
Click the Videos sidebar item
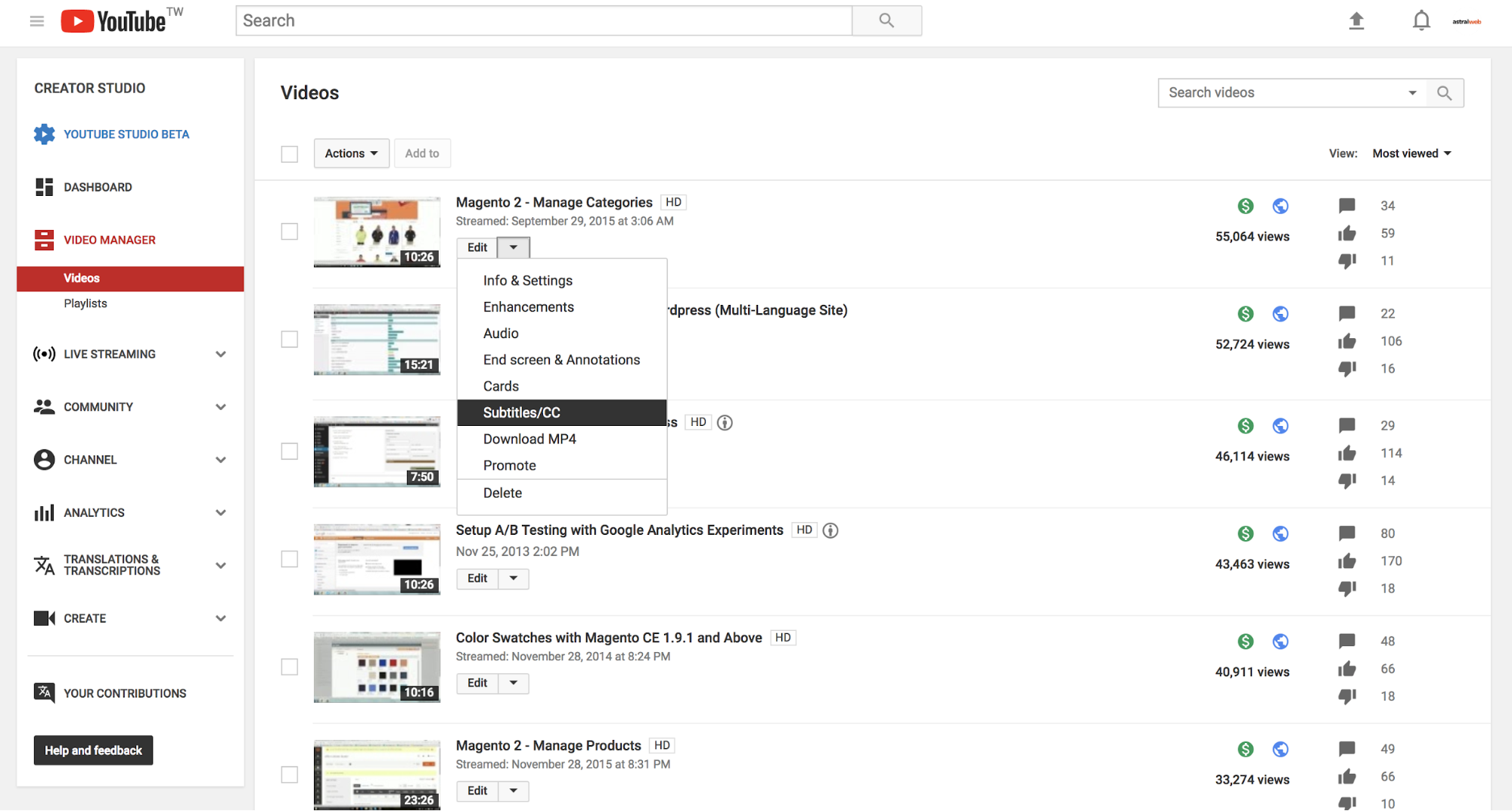pyautogui.click(x=130, y=278)
